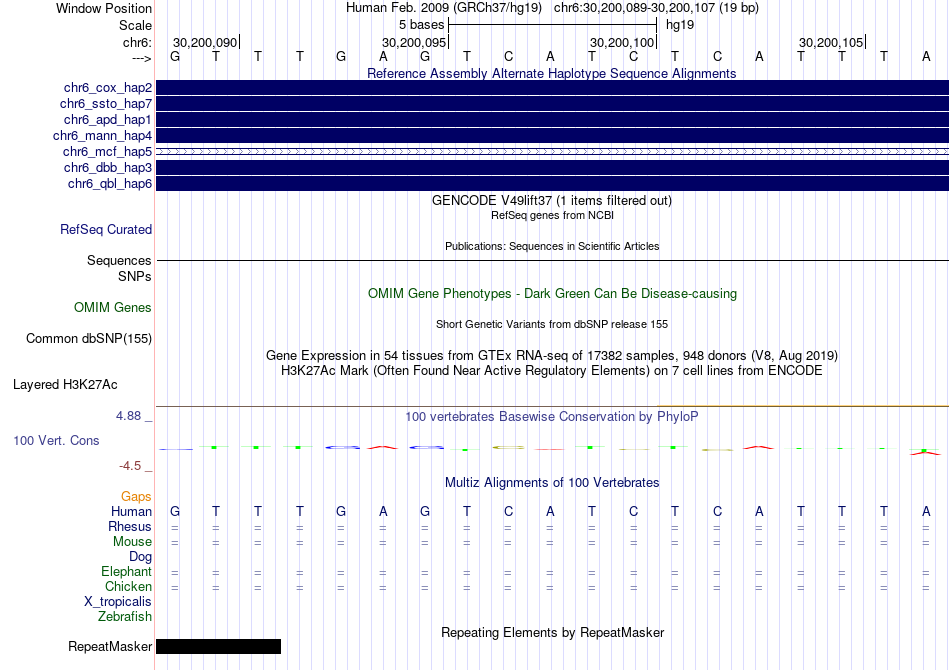Click the X_tropicalis species label
The height and width of the screenshot is (670, 950).
click(118, 602)
